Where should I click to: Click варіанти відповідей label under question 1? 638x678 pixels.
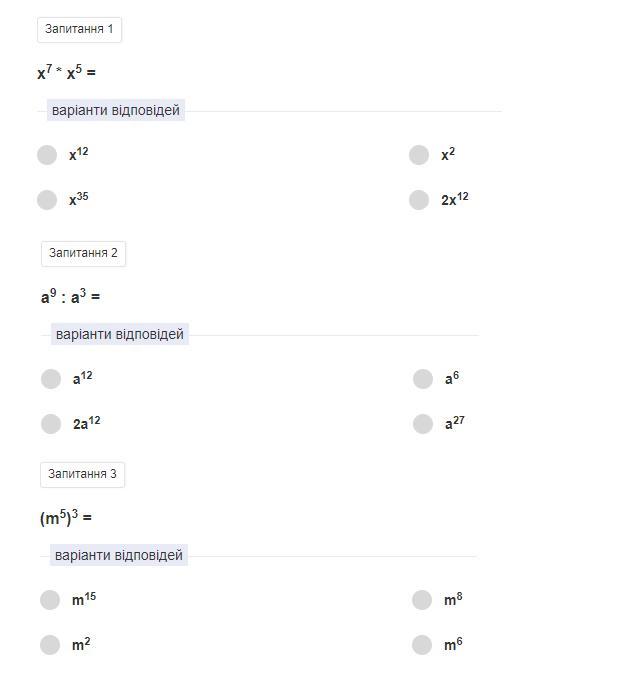[116, 111]
